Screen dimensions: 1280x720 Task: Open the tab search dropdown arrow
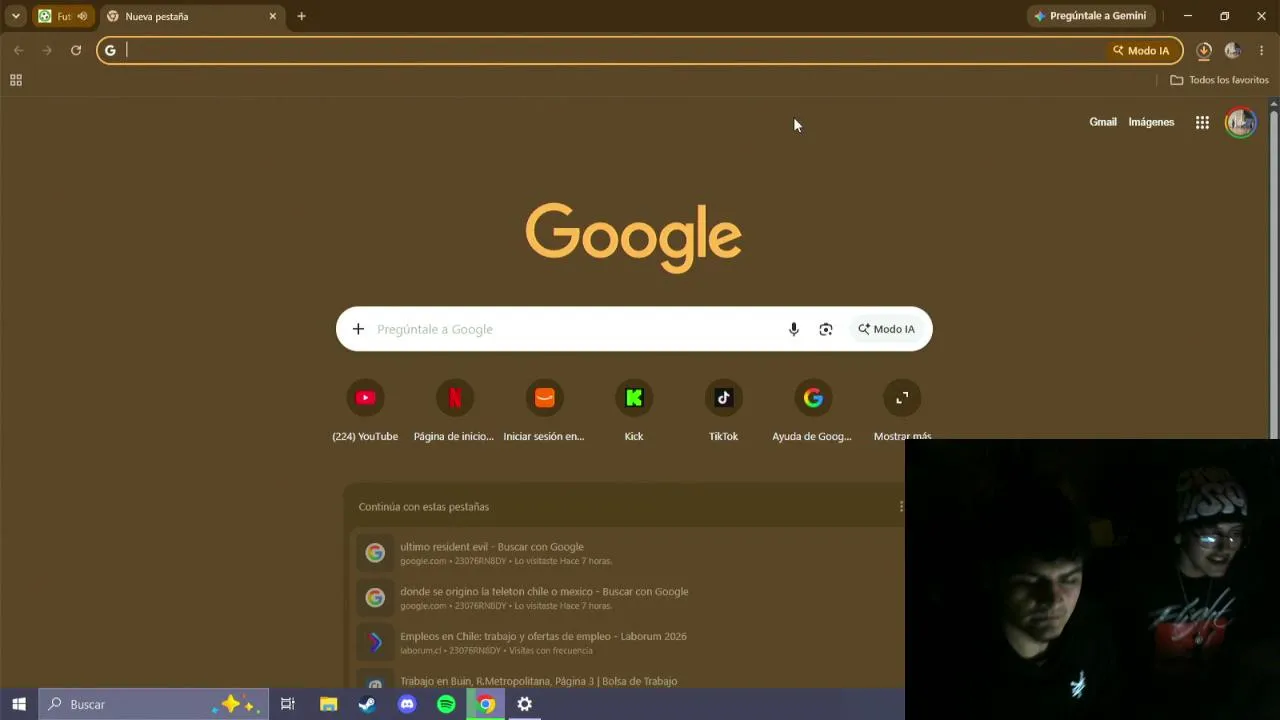(x=15, y=16)
